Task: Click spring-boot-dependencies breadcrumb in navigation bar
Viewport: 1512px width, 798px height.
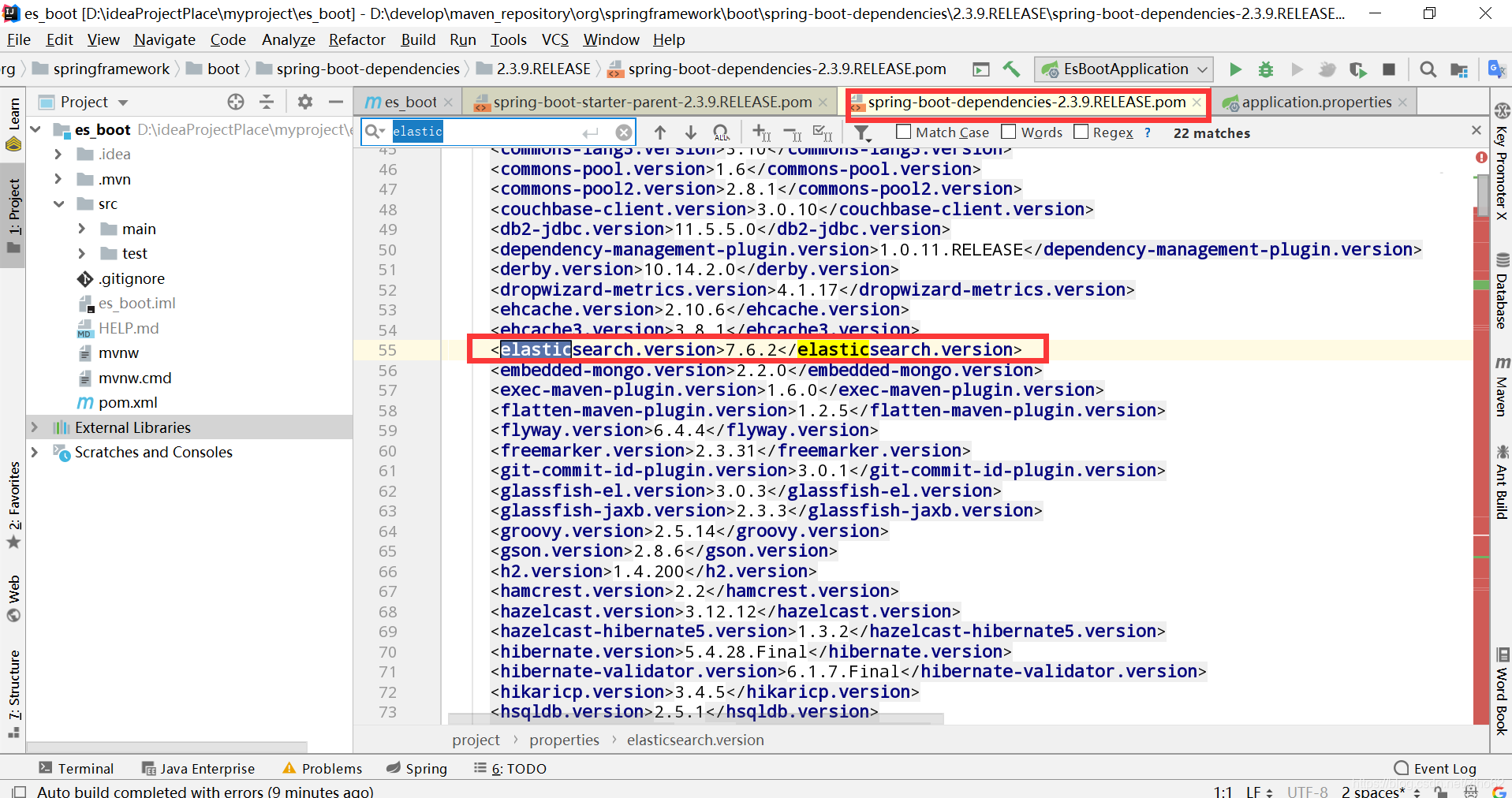Action: pos(368,69)
